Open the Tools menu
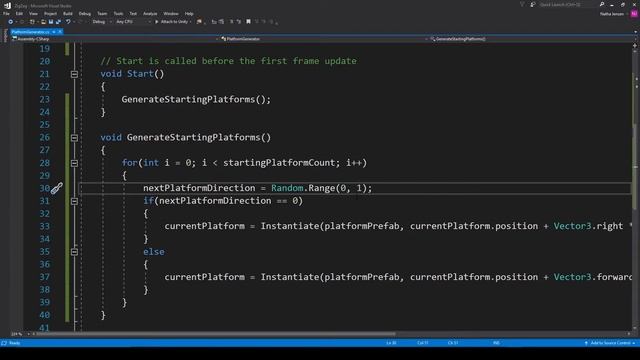 (118, 13)
